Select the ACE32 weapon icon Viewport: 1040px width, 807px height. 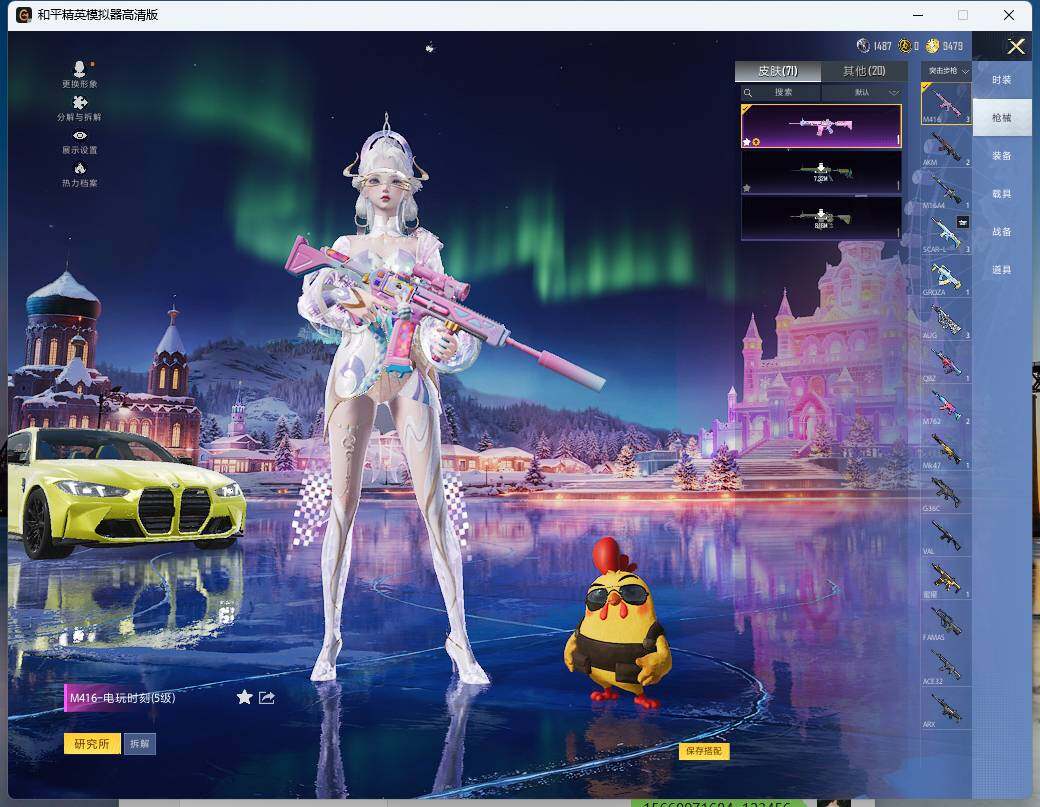coord(946,666)
